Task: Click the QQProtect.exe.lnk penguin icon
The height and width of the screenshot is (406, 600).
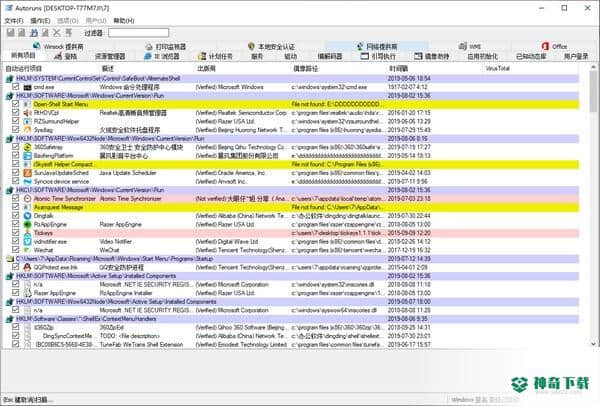Action: coord(27,267)
